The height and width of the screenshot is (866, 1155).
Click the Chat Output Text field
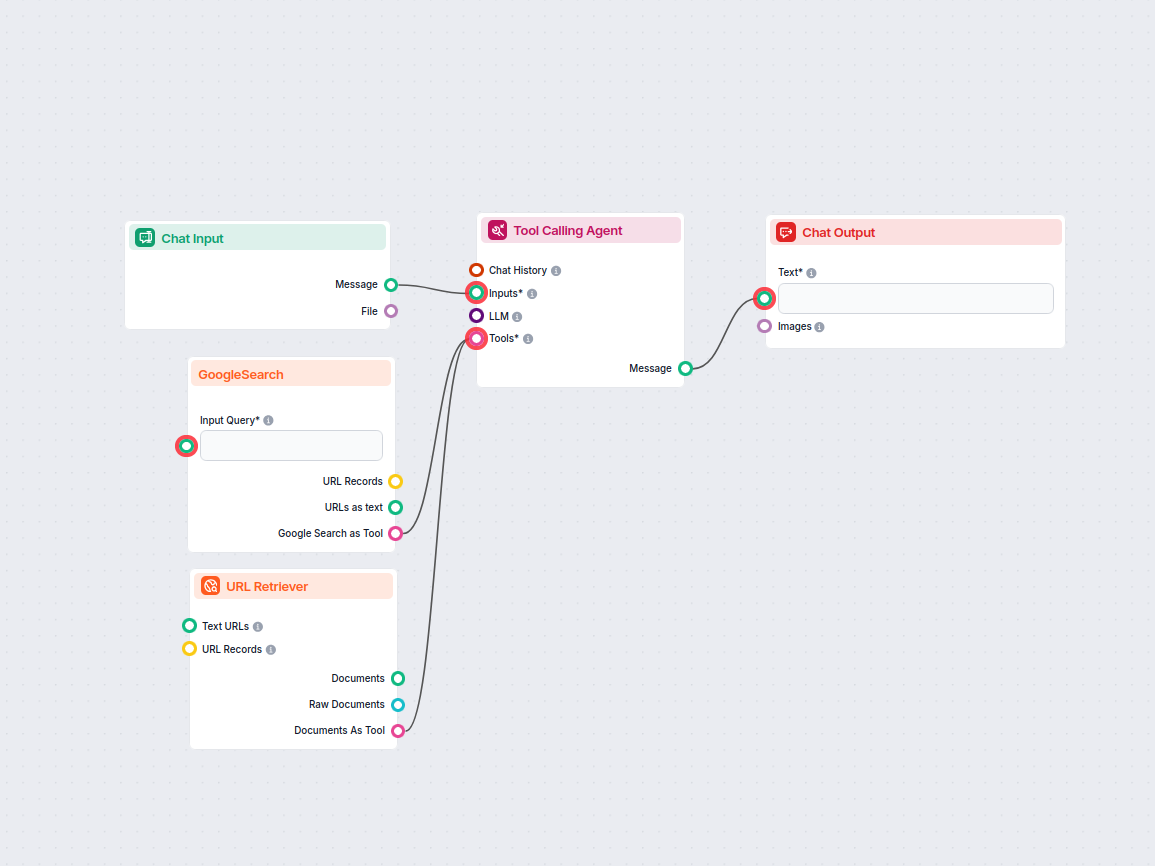coord(915,298)
